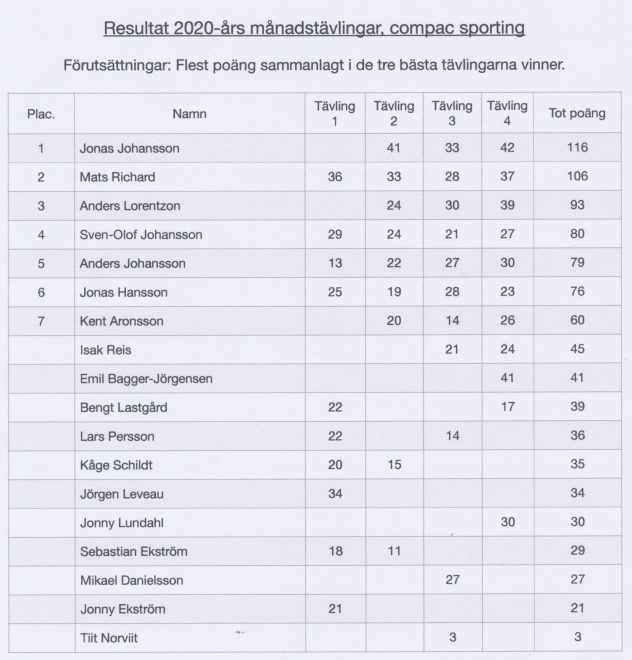Select the Tot poäng column header
632x660 pixels.
[x=577, y=113]
